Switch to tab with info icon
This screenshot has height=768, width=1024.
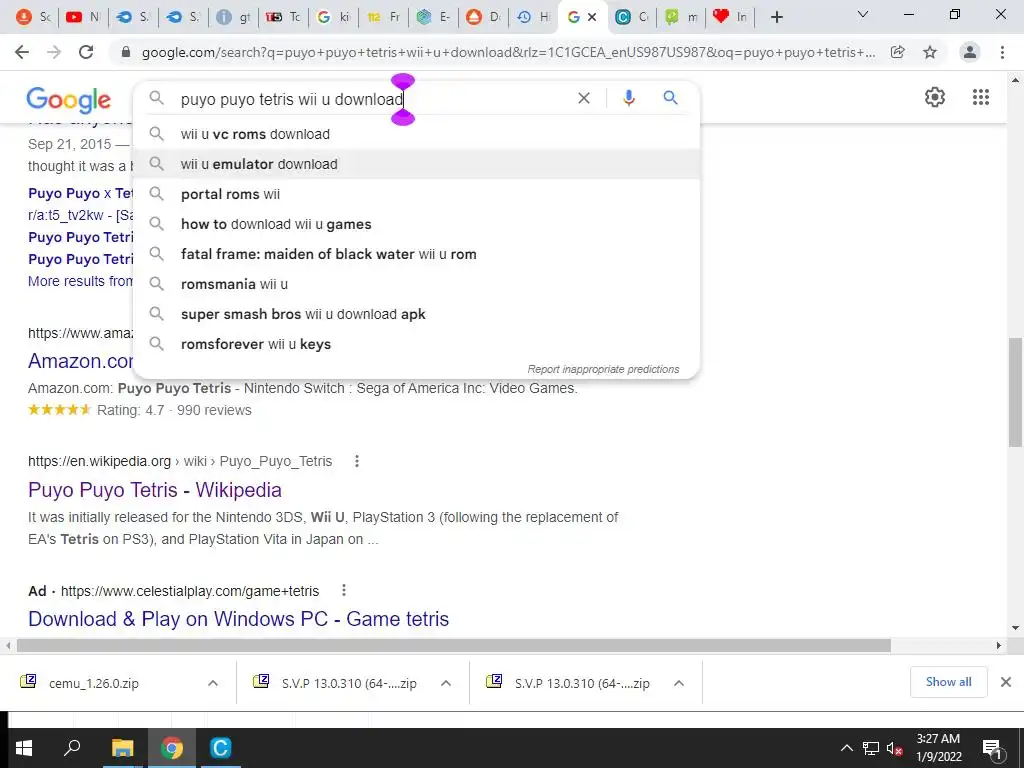(232, 17)
